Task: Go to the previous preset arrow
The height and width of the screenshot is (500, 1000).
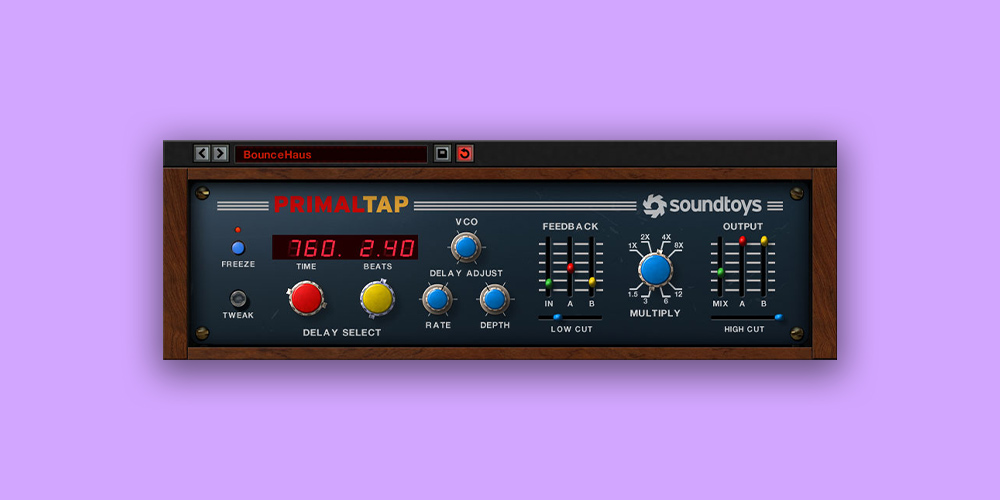Action: 202,153
